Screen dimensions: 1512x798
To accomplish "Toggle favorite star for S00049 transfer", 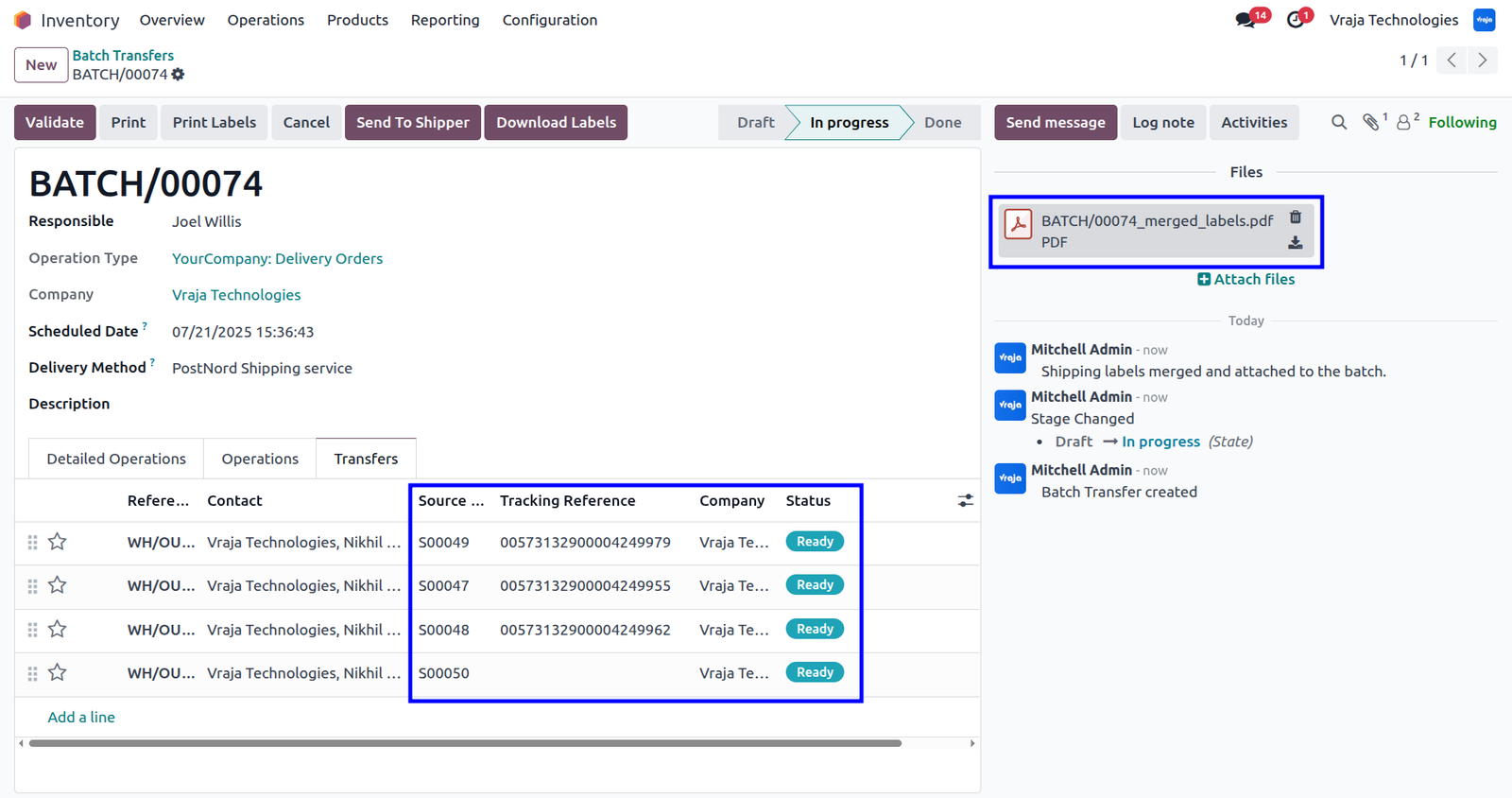I will (58, 542).
